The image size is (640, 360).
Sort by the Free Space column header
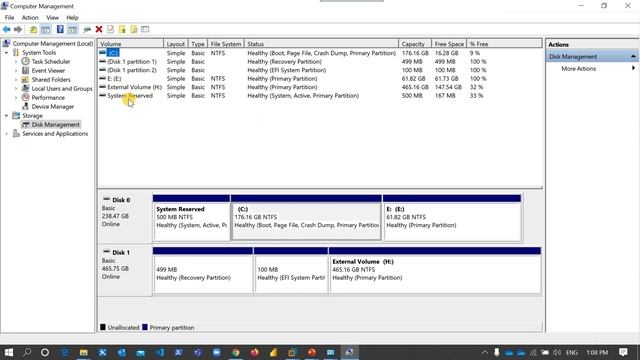(449, 44)
